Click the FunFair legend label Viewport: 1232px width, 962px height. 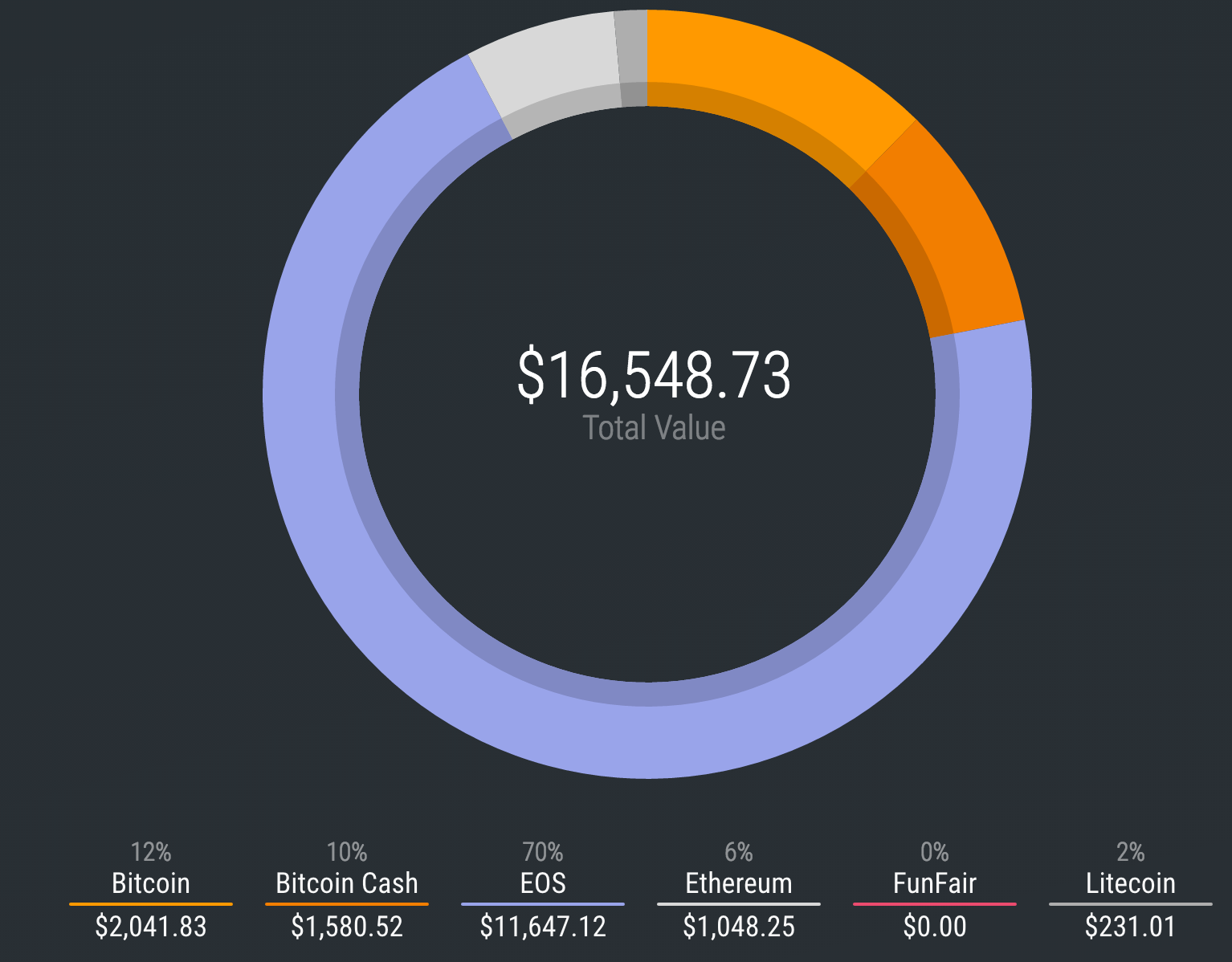click(x=935, y=883)
